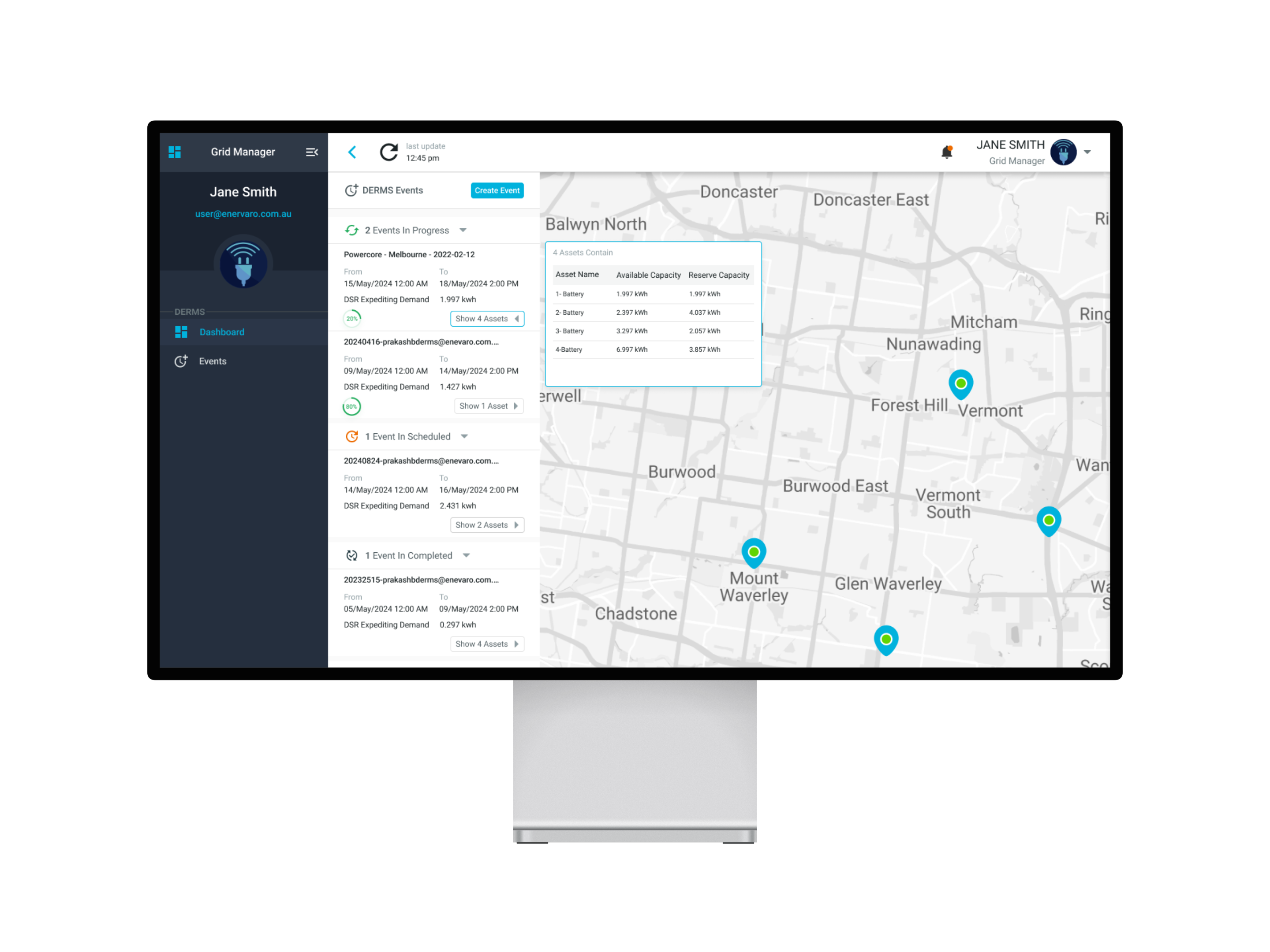
Task: Click the map pin near Forest Hill
Action: 960,384
